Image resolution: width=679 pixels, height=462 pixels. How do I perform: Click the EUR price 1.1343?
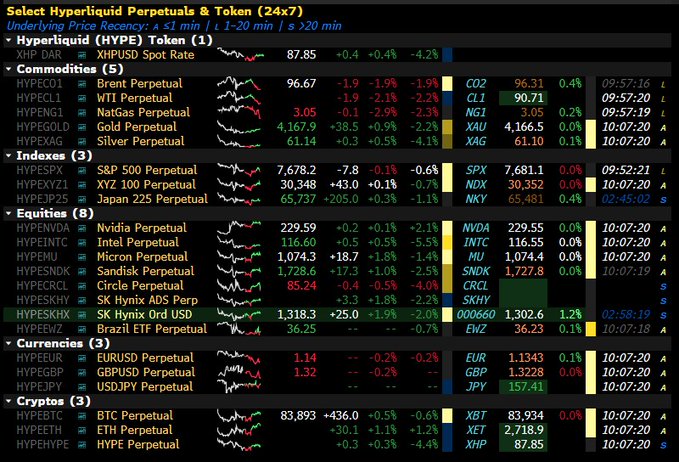click(x=526, y=358)
